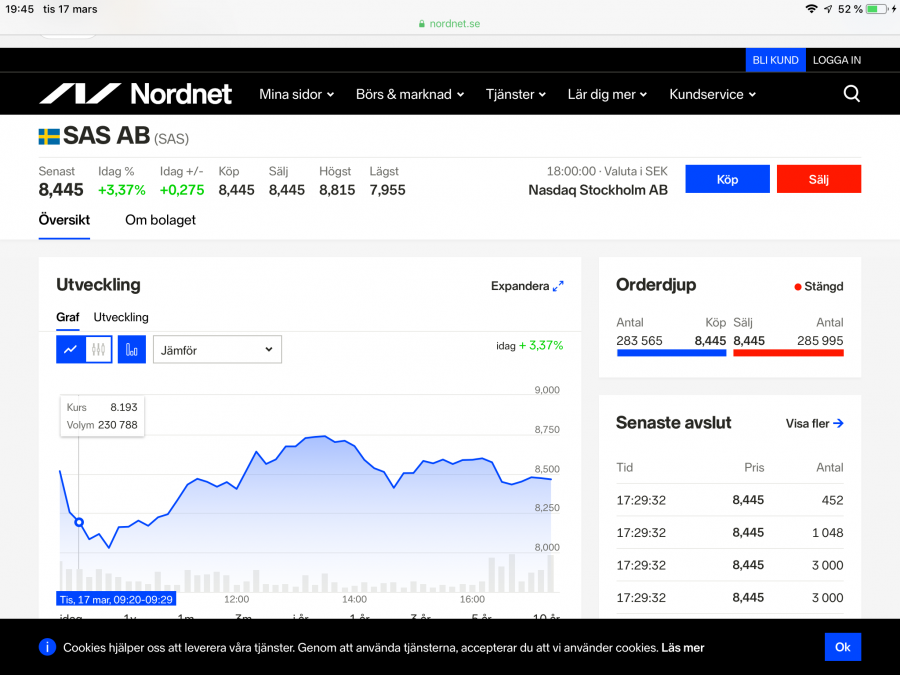Image resolution: width=900 pixels, height=675 pixels.
Task: Open the Om bolaget tab
Action: (160, 220)
